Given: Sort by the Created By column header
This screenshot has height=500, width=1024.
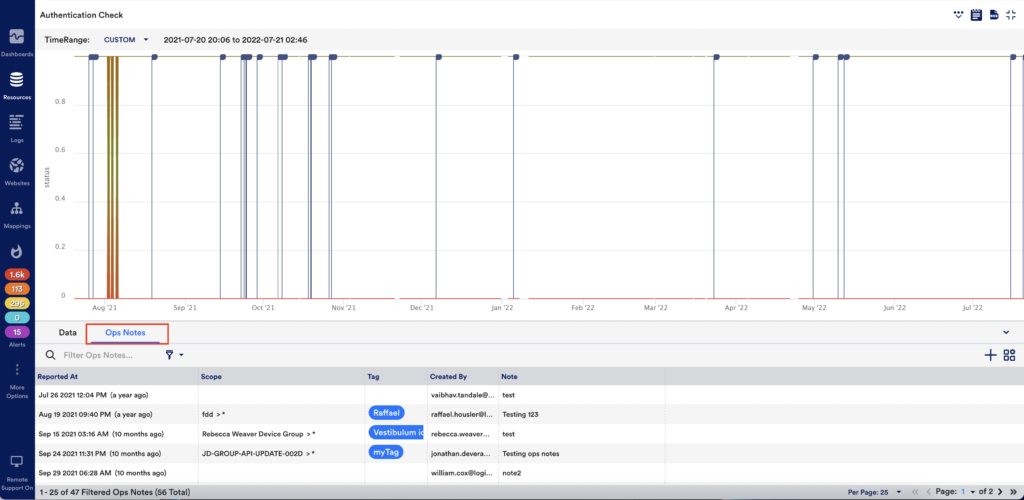Looking at the screenshot, I should (462, 377).
